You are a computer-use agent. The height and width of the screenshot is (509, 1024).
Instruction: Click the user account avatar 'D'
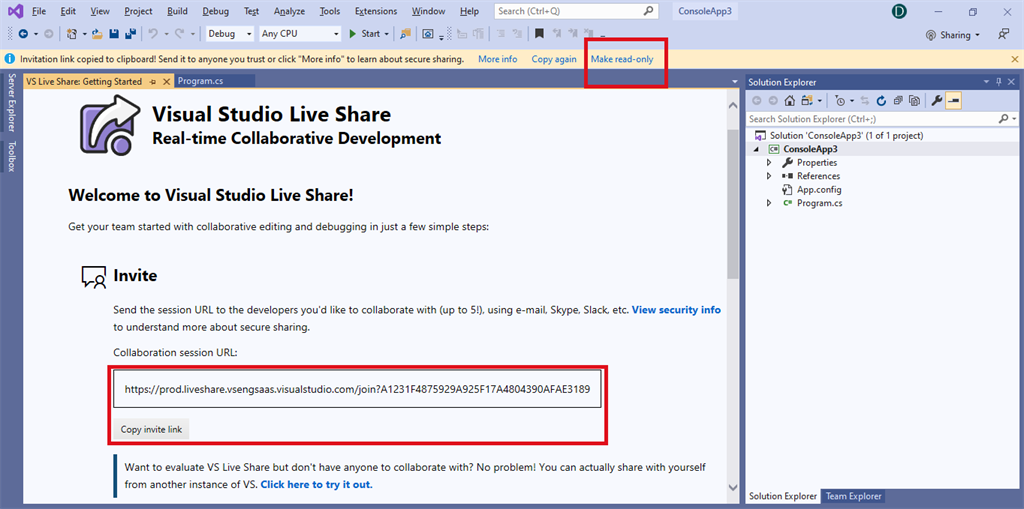[901, 12]
